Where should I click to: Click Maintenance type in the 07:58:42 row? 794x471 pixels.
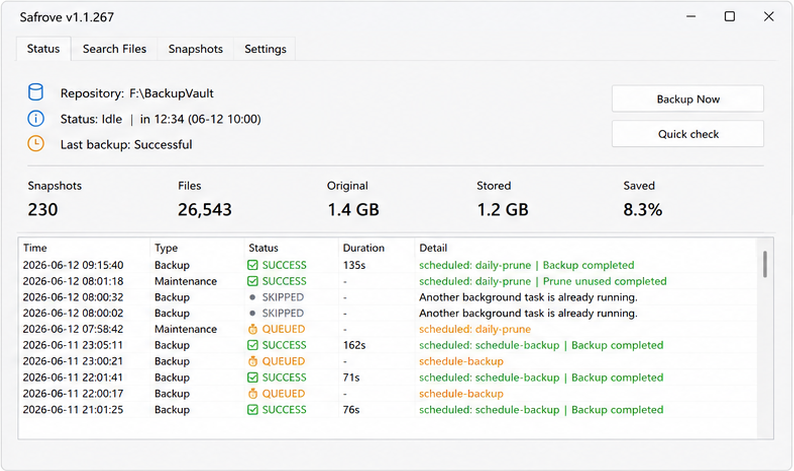pyautogui.click(x=185, y=329)
